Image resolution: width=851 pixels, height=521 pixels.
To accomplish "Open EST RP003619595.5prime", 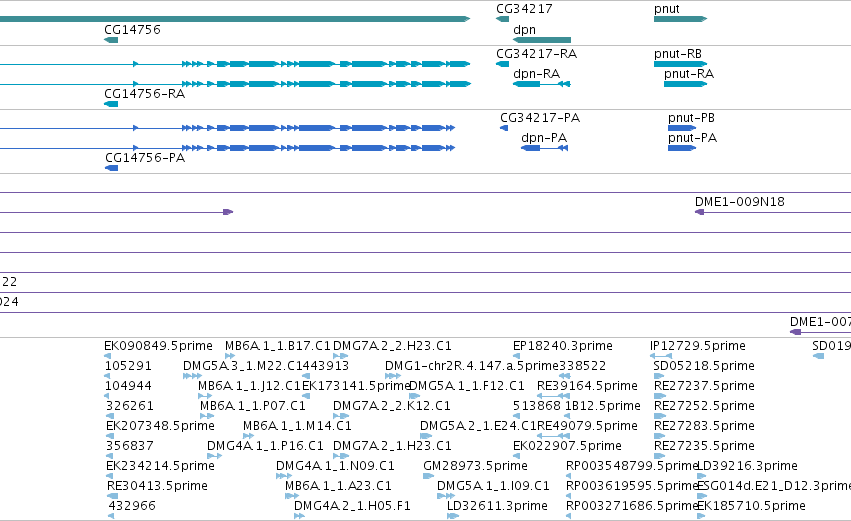I will tap(631, 486).
